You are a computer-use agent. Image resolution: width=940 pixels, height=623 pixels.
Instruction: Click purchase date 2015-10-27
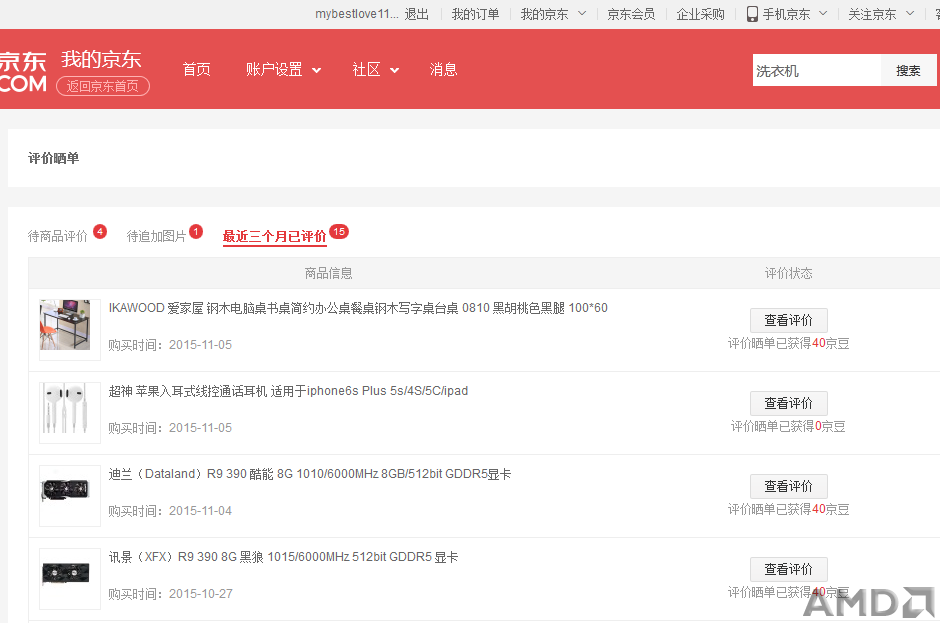[200, 594]
